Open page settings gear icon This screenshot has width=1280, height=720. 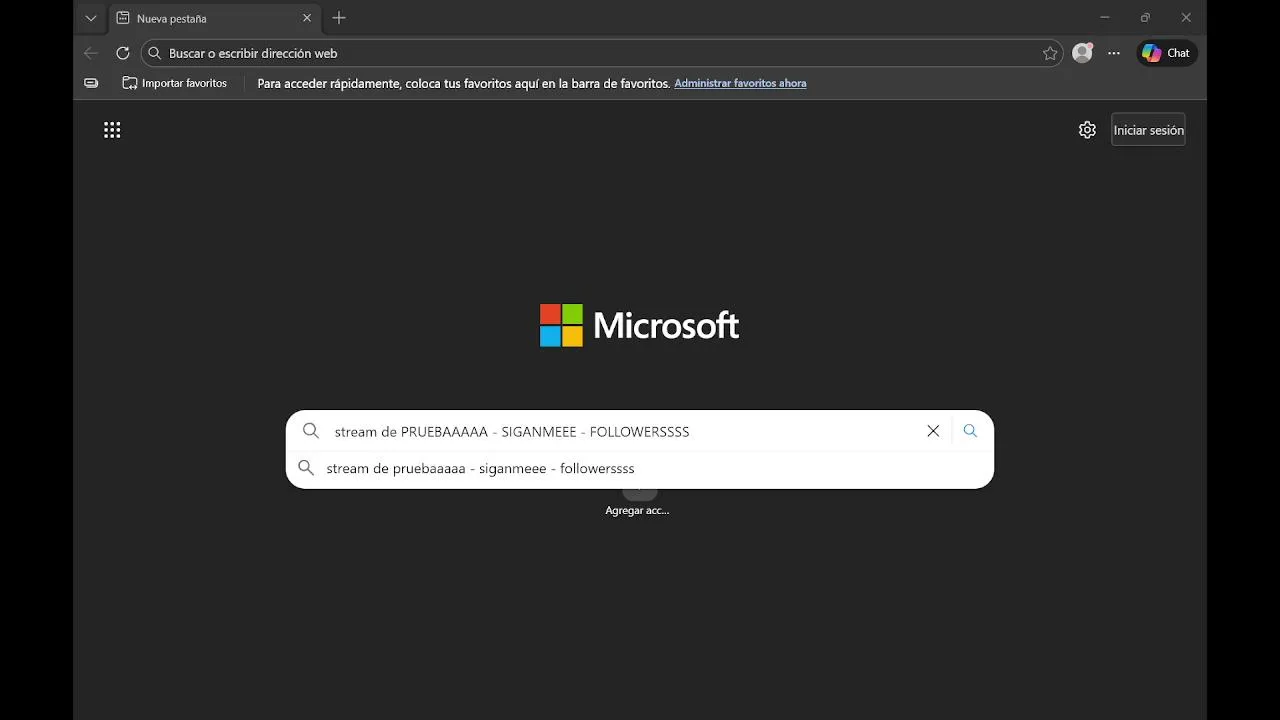coord(1087,130)
